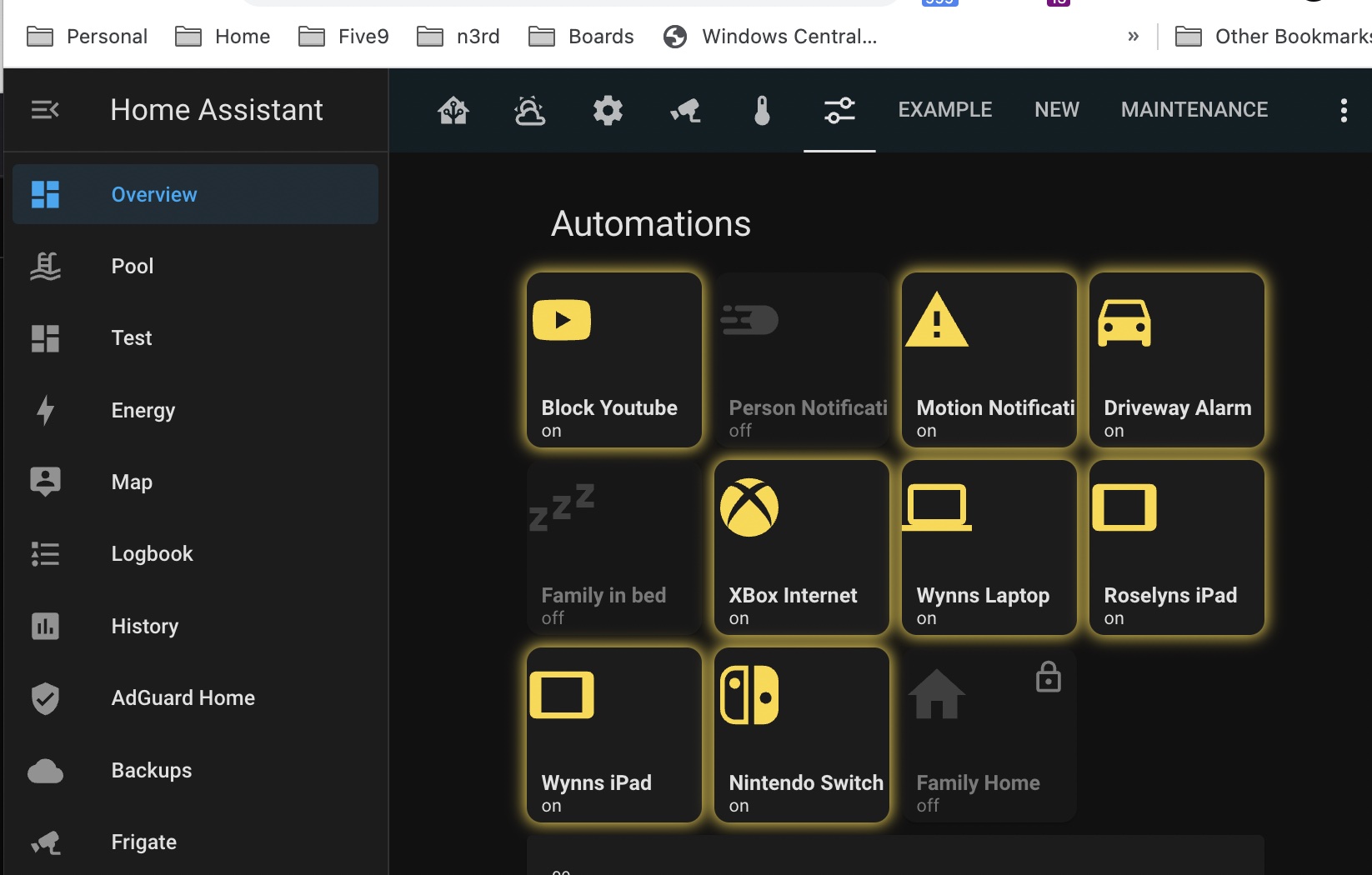Open the thermometer view tab
The width and height of the screenshot is (1372, 875).
762,110
